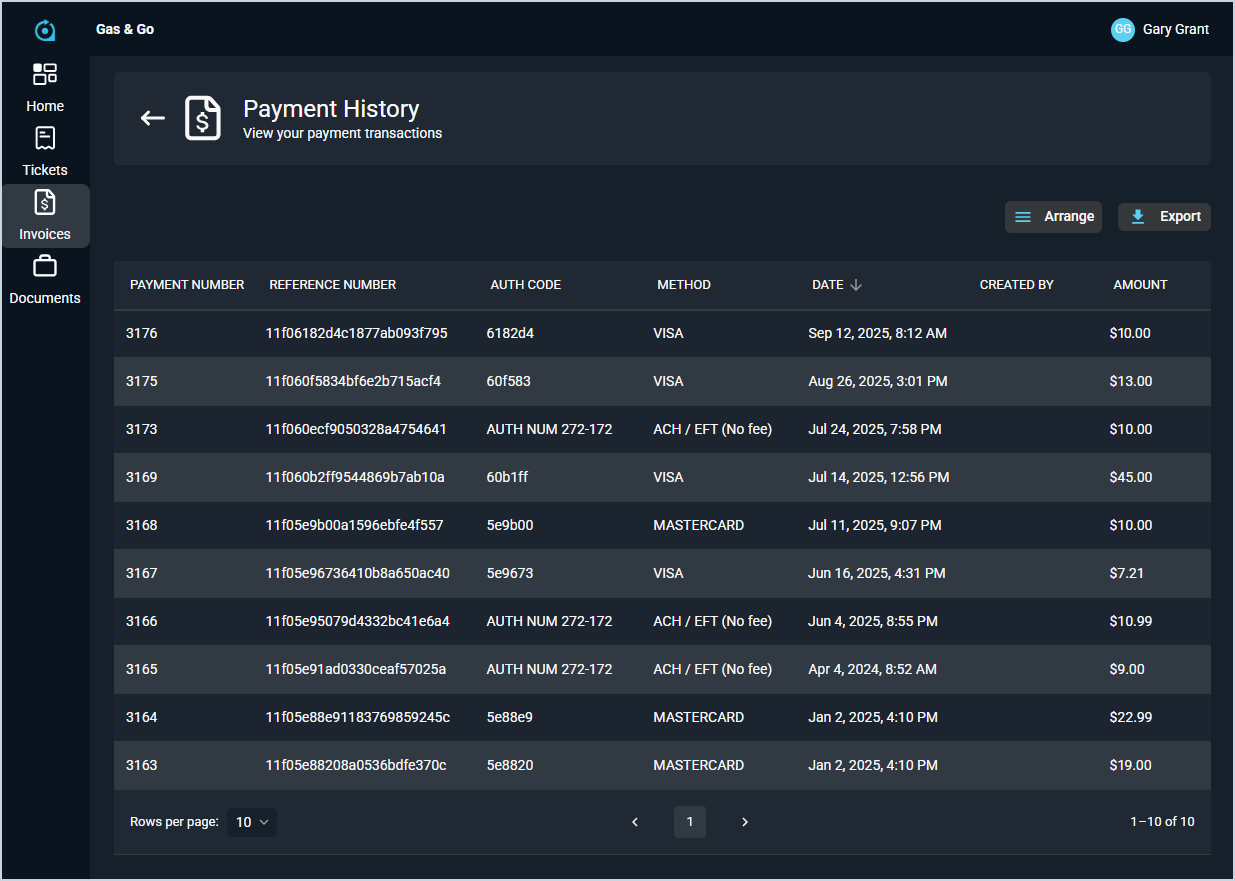Viewport: 1235px width, 881px height.
Task: Open the Home dashboard icon
Action: coord(45,75)
